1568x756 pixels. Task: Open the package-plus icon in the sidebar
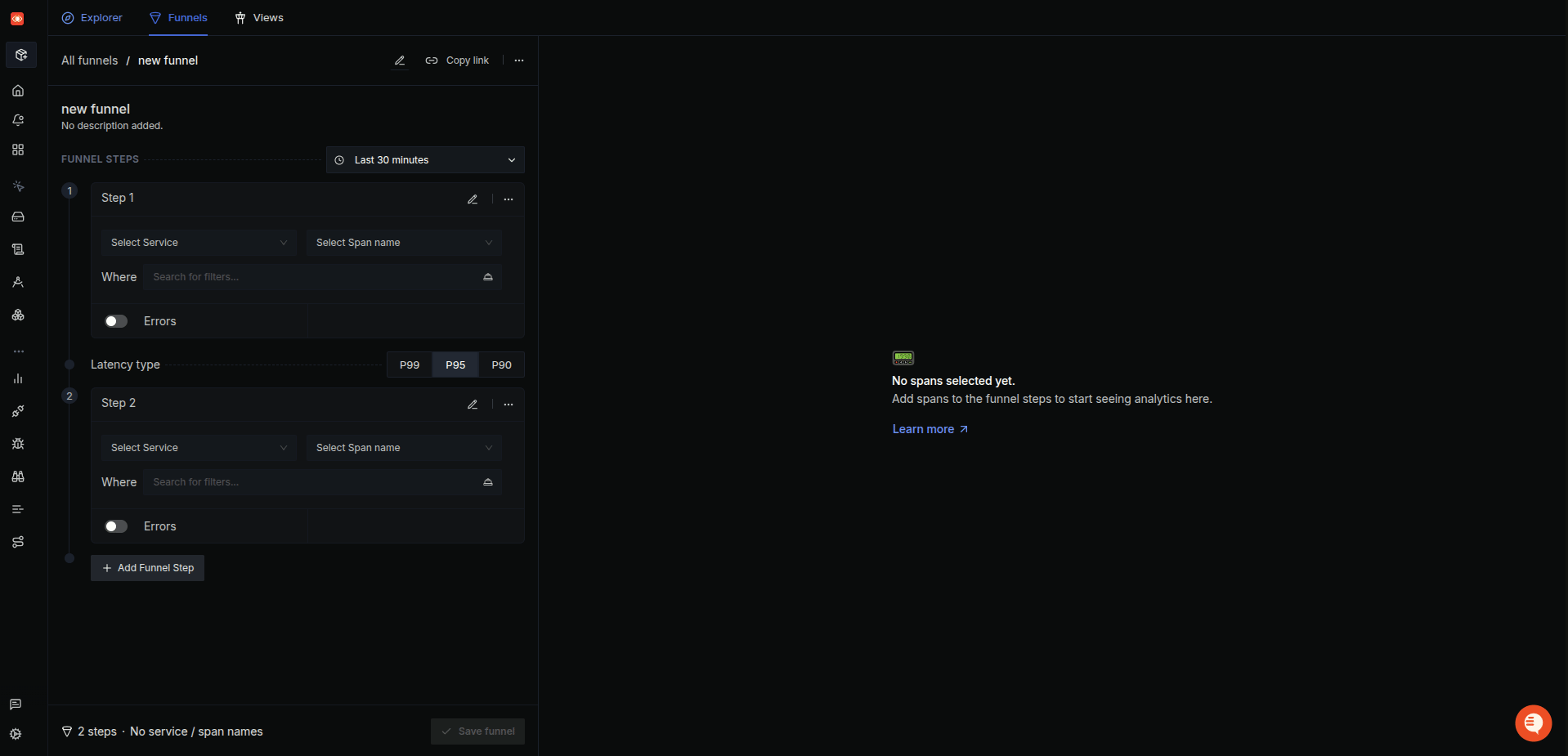pos(21,55)
